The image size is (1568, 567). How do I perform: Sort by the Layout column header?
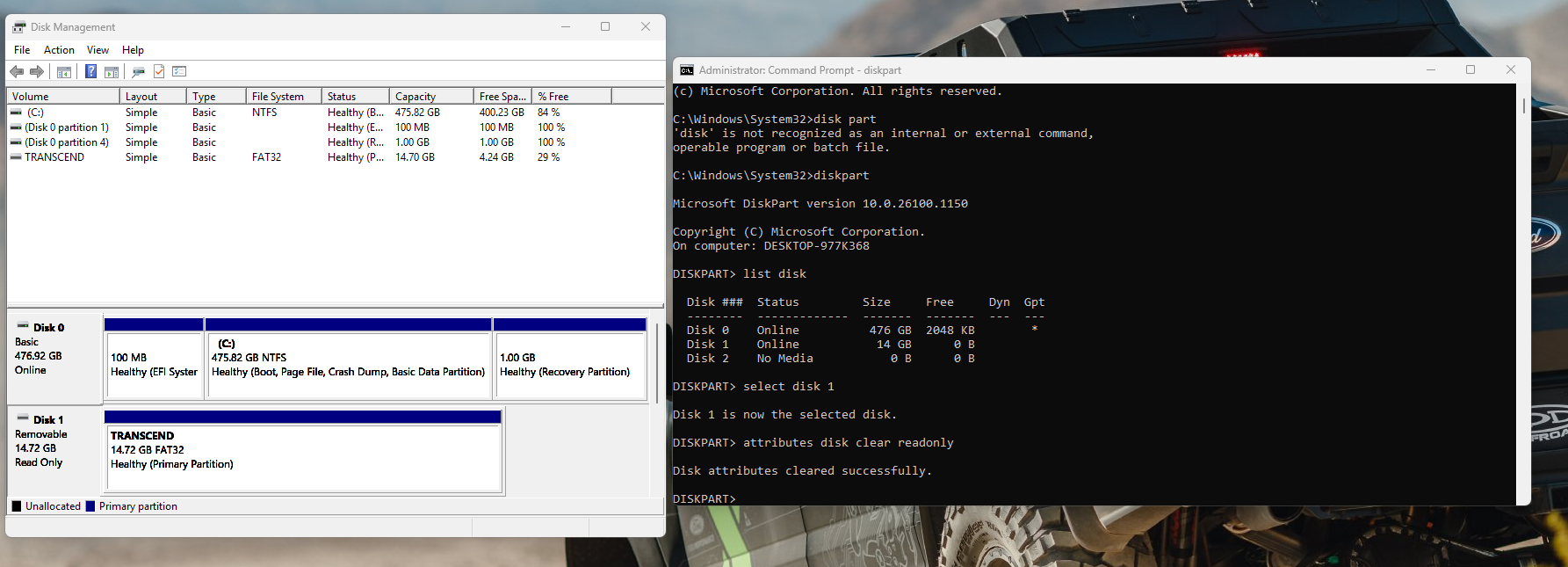point(153,97)
